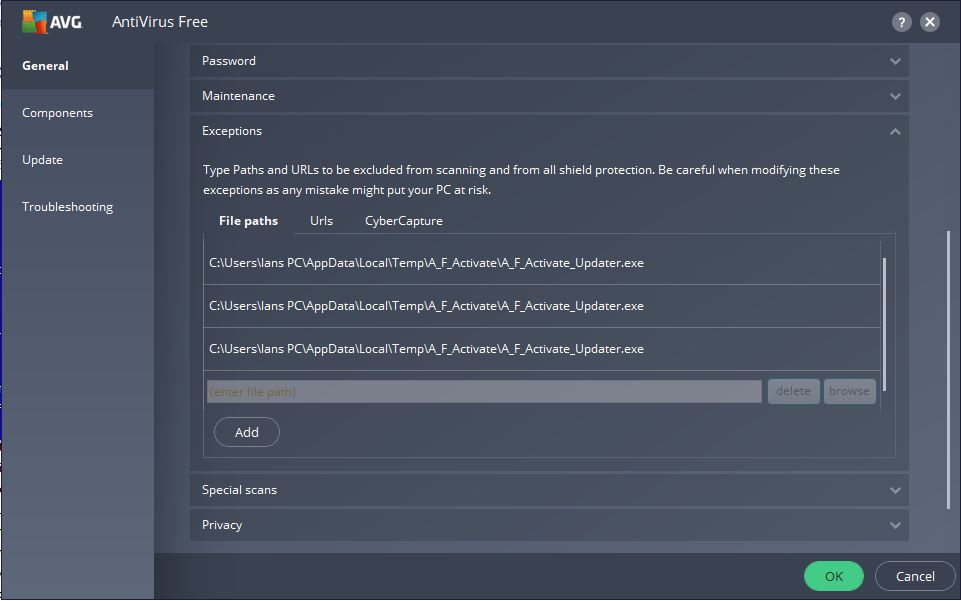The width and height of the screenshot is (961, 601).
Task: Switch to the Urls tab
Action: pos(321,221)
